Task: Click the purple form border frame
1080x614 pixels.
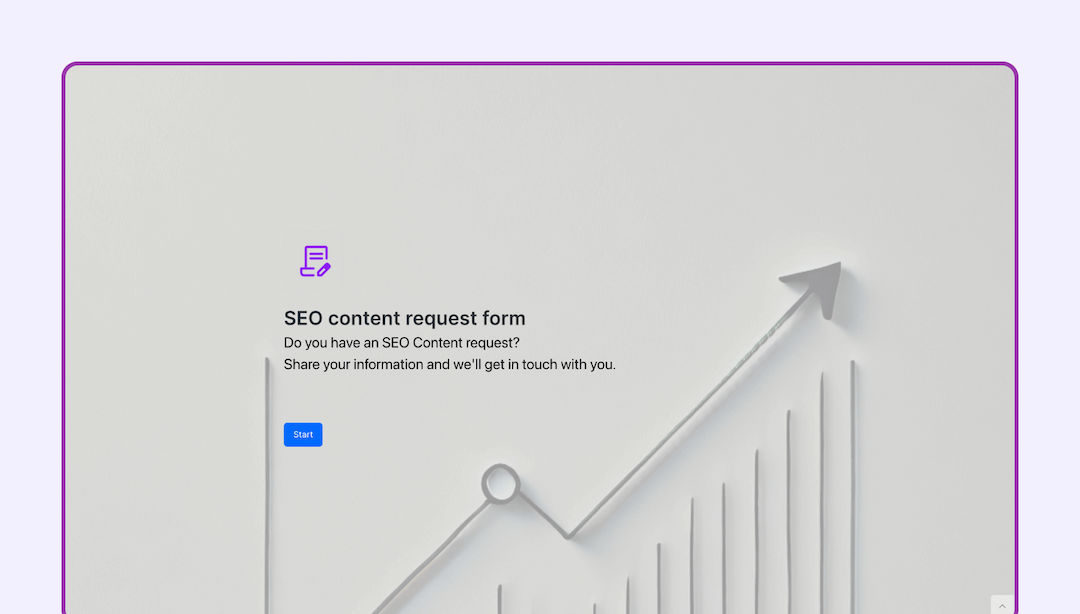Action: (x=540, y=62)
